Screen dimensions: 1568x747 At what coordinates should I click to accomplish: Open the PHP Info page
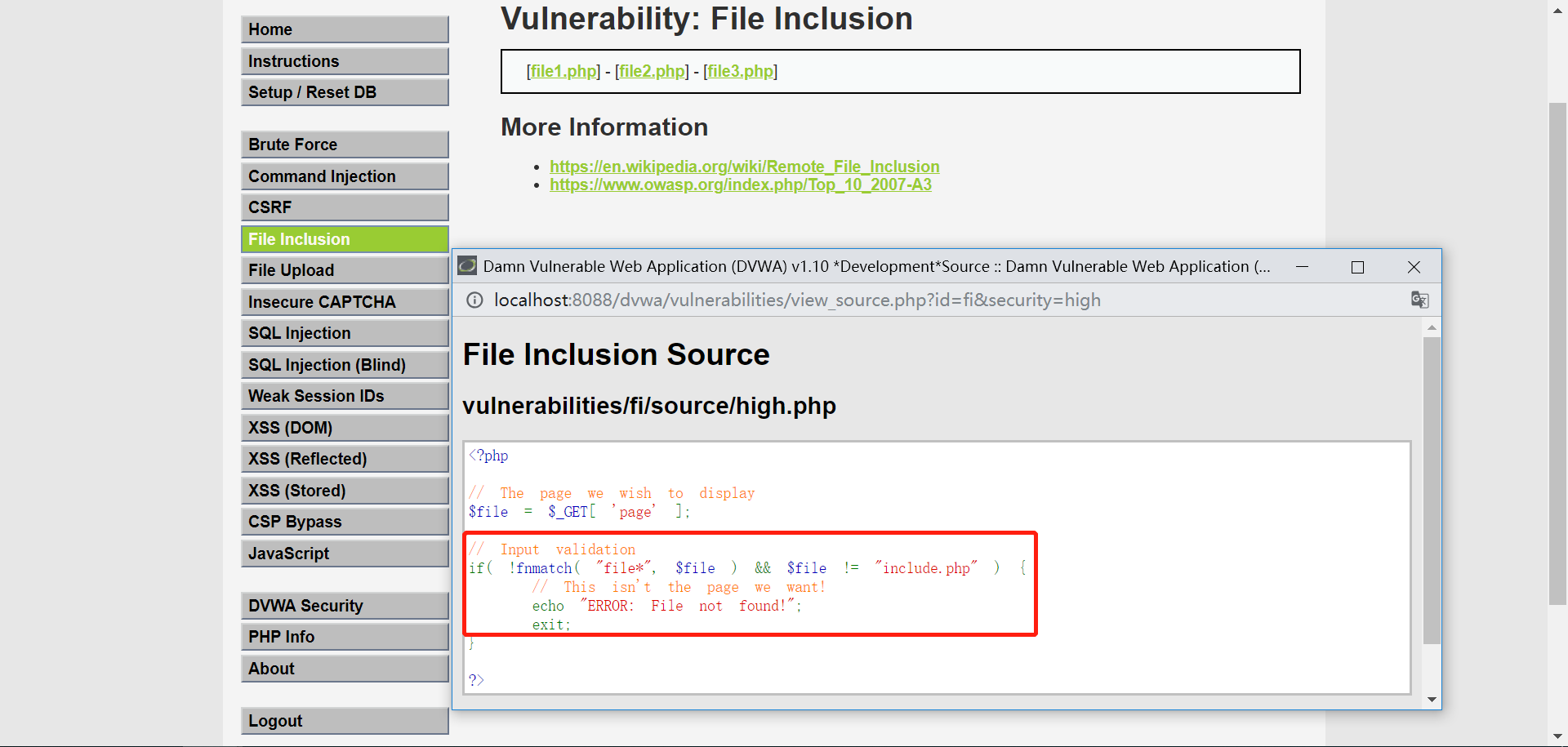(345, 637)
